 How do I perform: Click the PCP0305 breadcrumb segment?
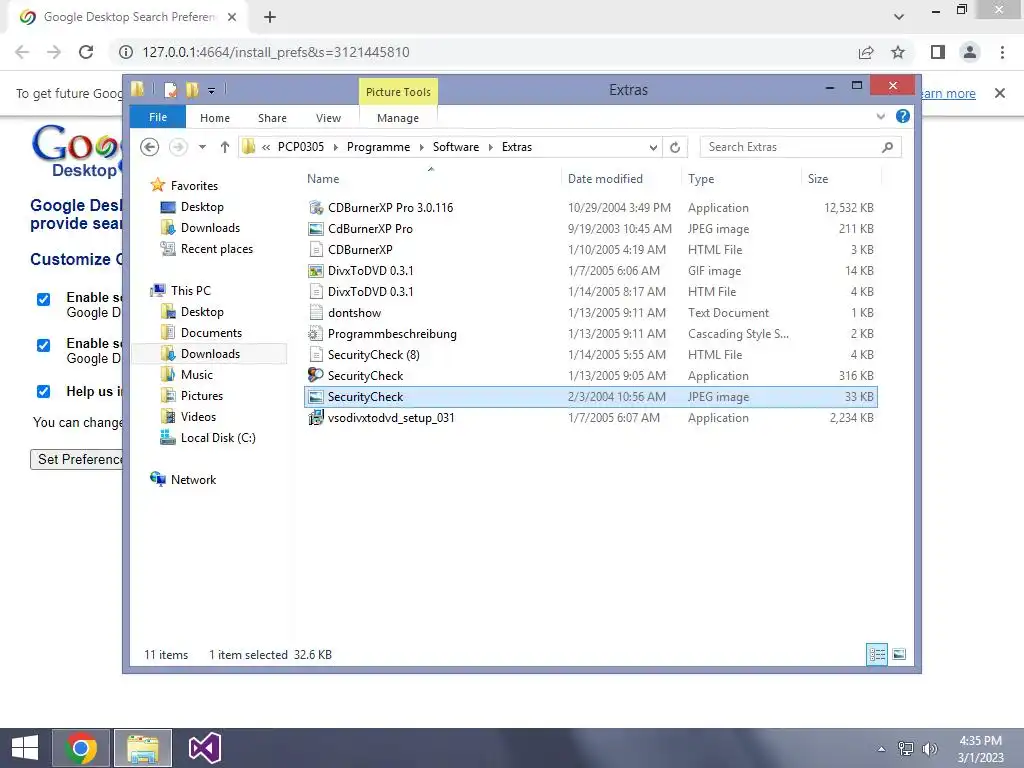(300, 147)
